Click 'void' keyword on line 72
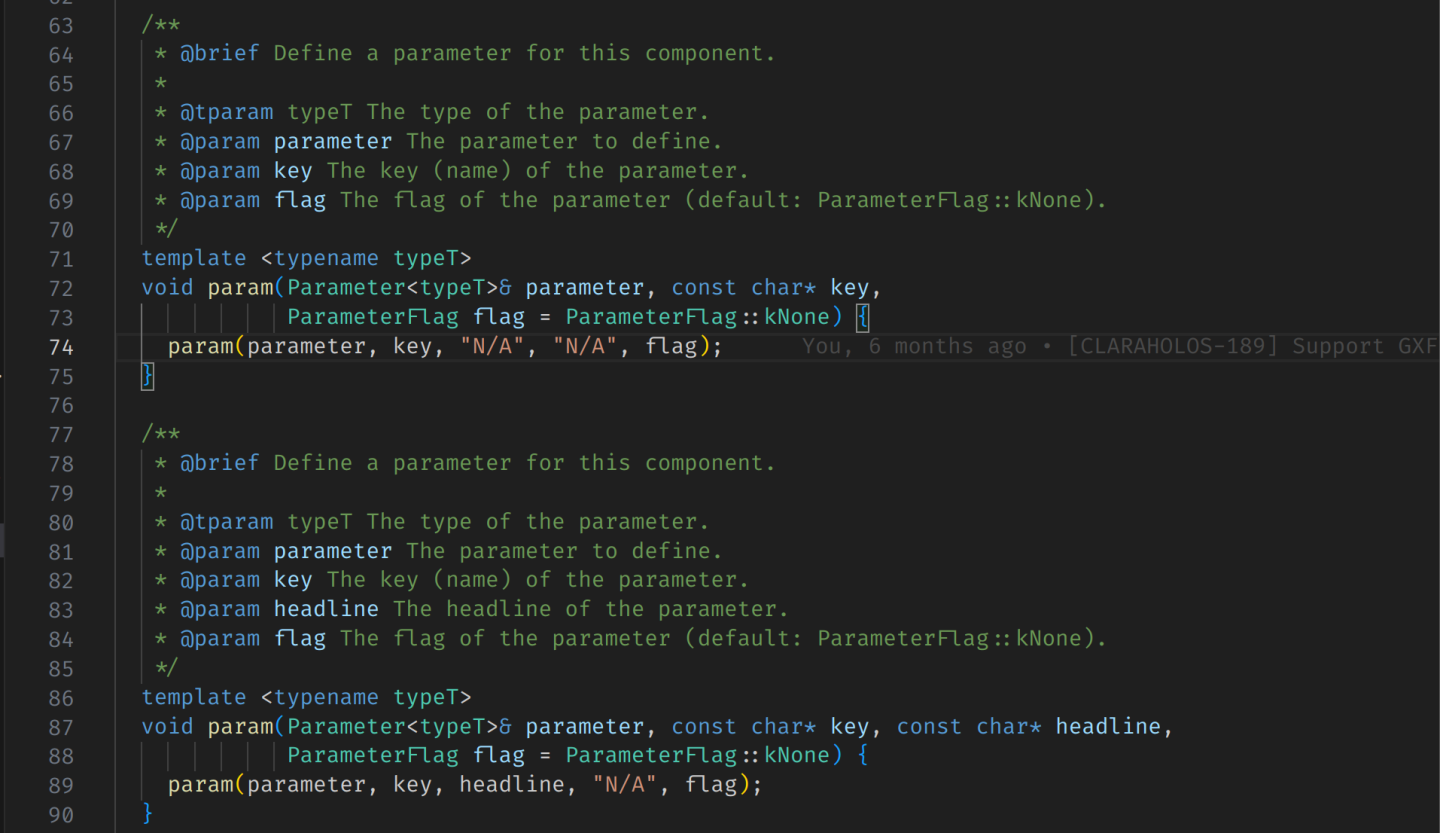Viewport: 1440px width, 833px height. (167, 288)
